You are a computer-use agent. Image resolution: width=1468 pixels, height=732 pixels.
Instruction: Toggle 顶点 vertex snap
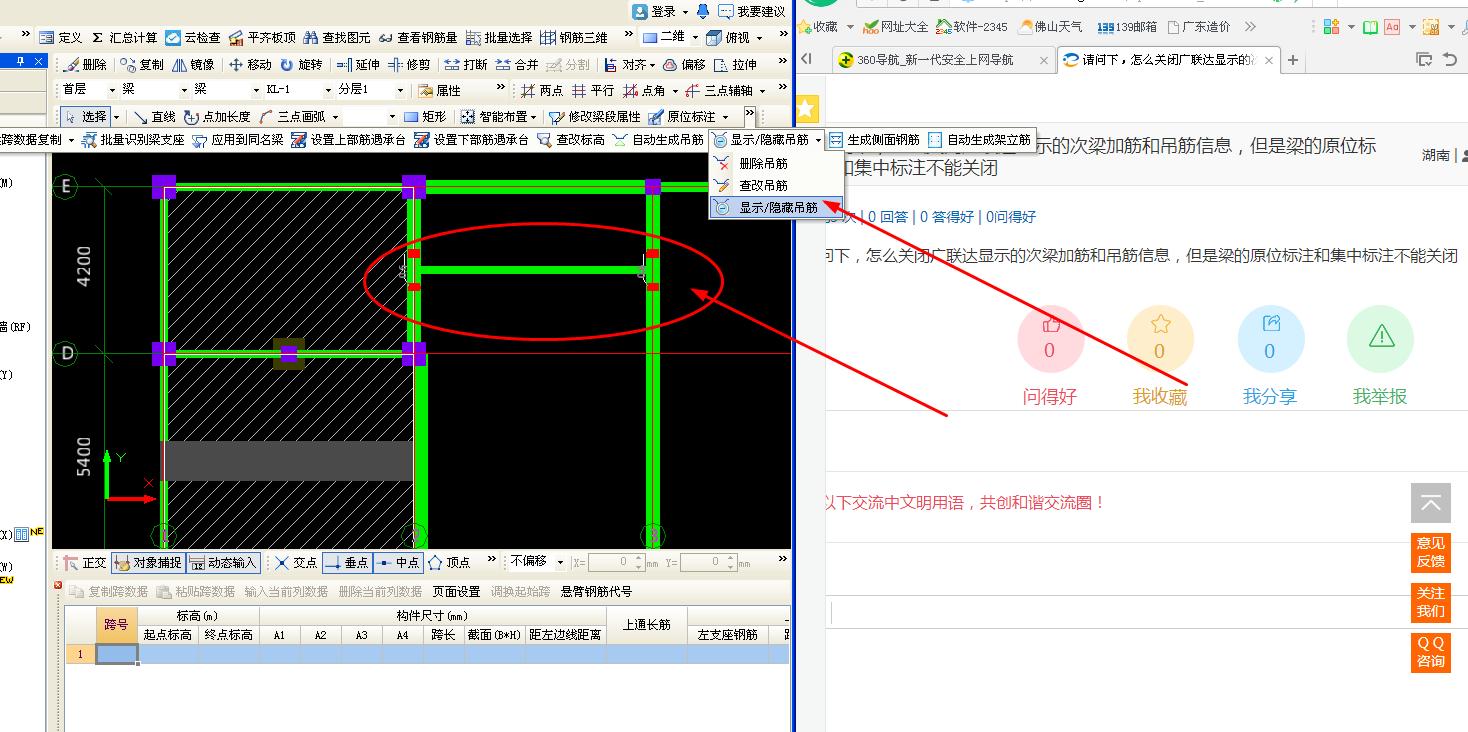coord(449,563)
